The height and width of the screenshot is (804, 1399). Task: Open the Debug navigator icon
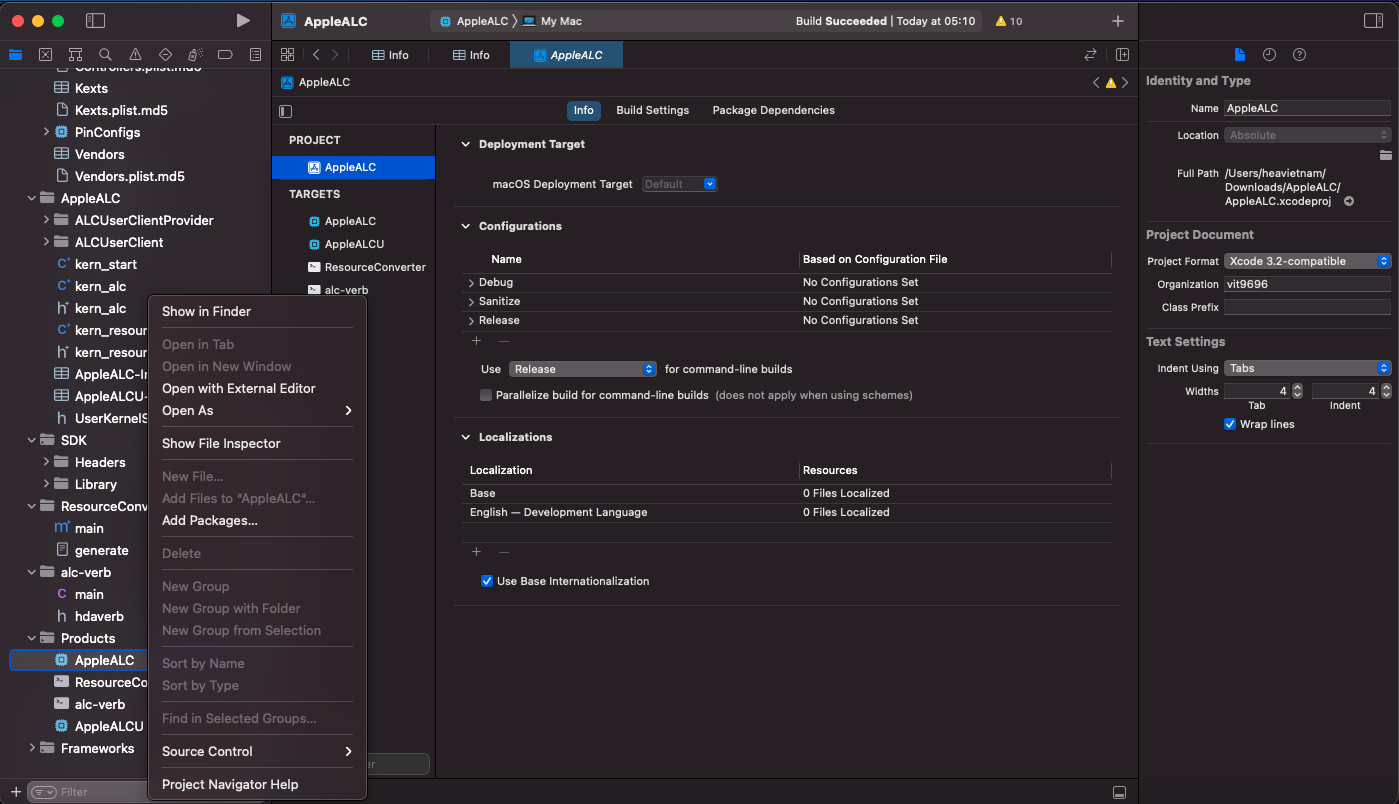pyautogui.click(x=195, y=54)
